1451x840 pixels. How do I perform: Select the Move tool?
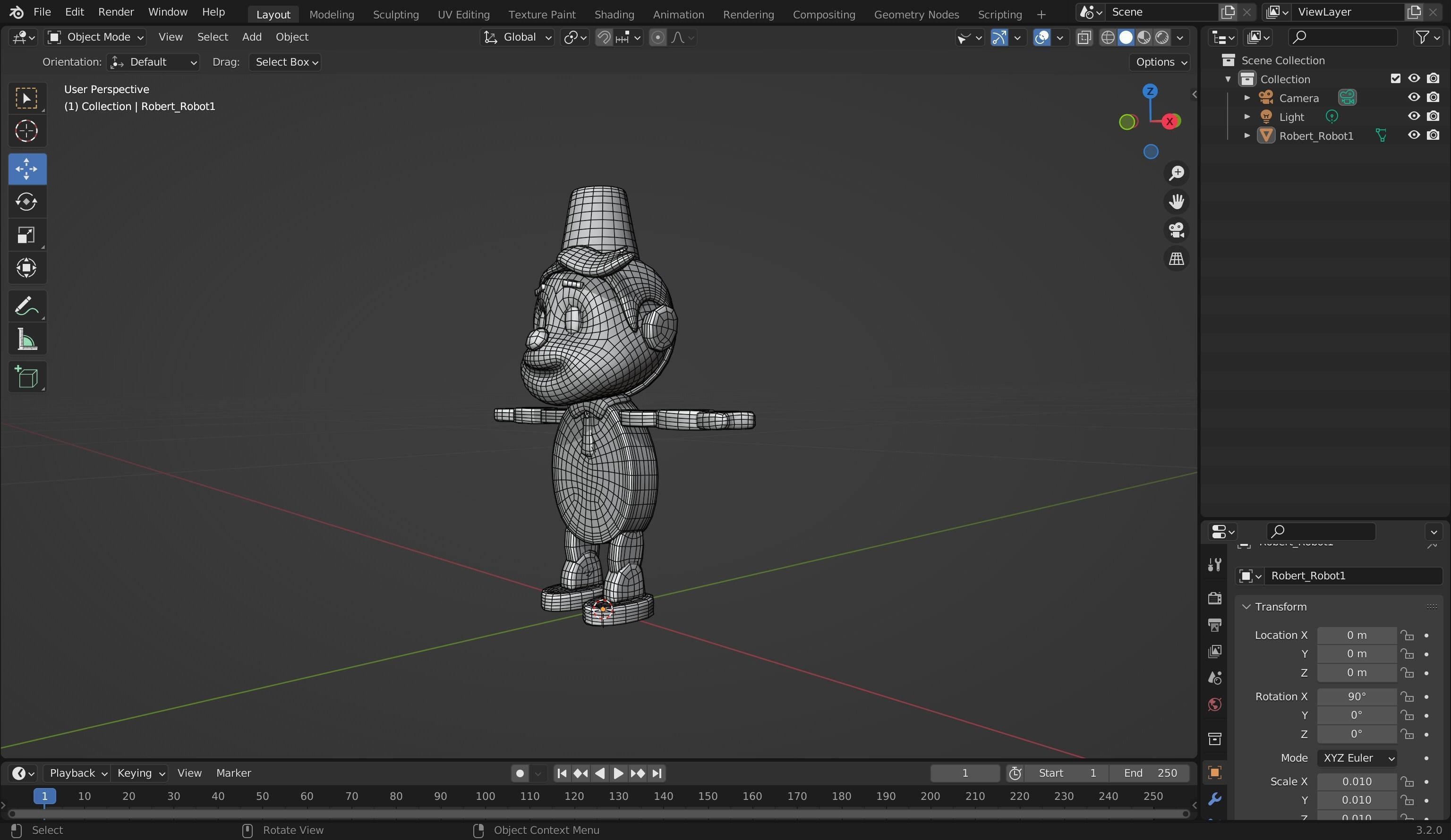[26, 169]
